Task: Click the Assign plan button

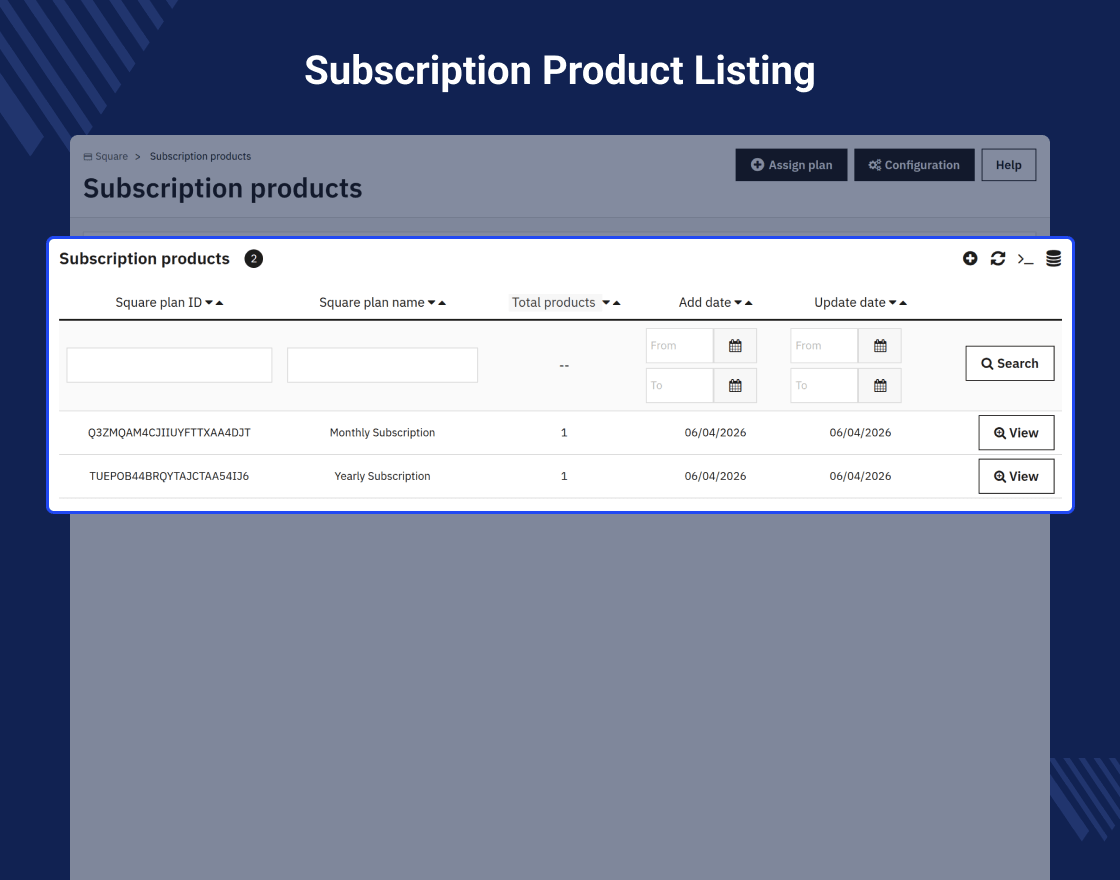Action: coord(791,165)
